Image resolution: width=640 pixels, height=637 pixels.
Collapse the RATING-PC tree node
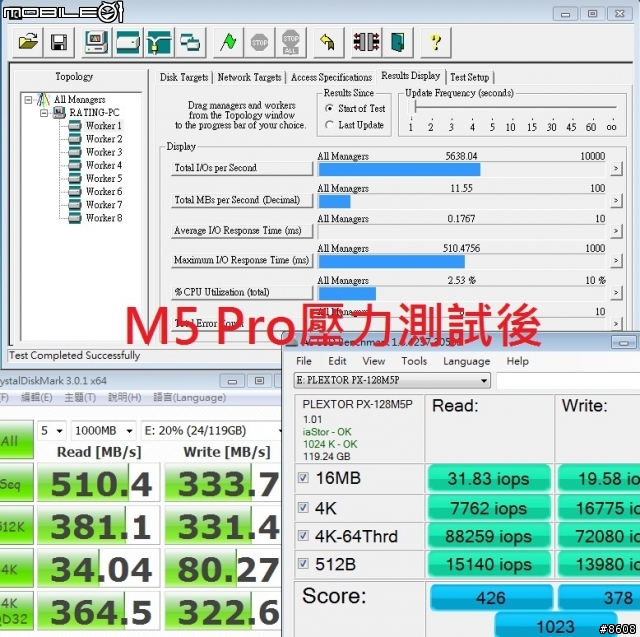tap(44, 113)
